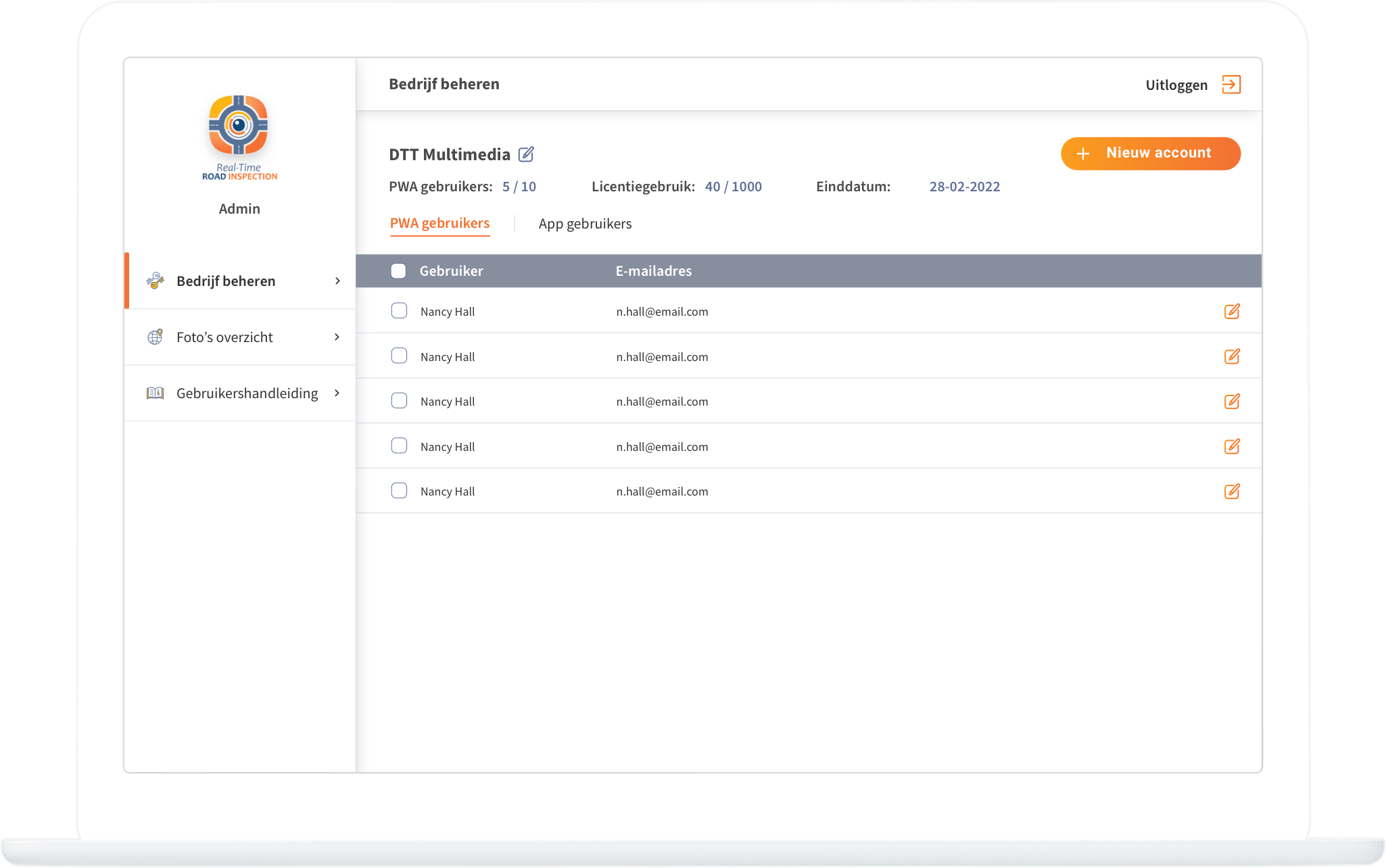Click the globe icon beside Foto's overzicht
1386x868 pixels.
[156, 337]
